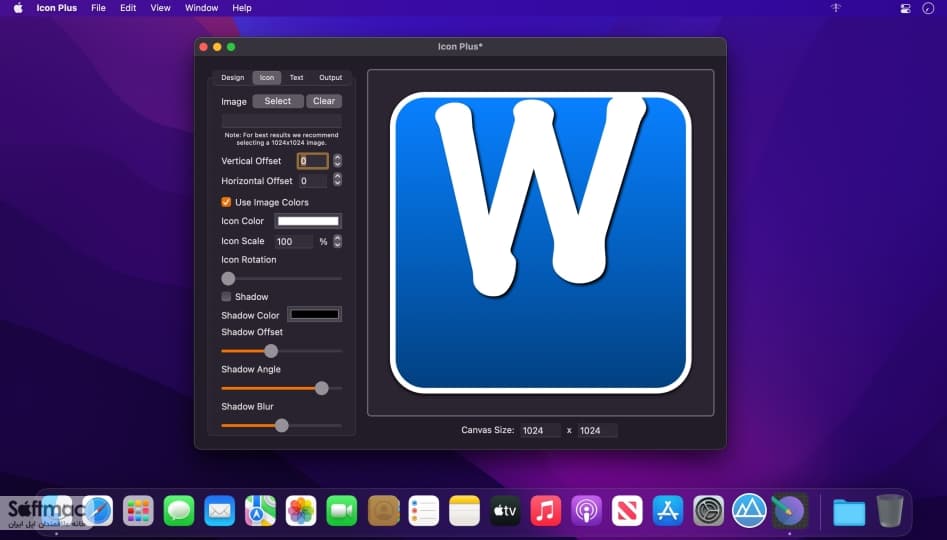Open the Window menu

coord(201,8)
